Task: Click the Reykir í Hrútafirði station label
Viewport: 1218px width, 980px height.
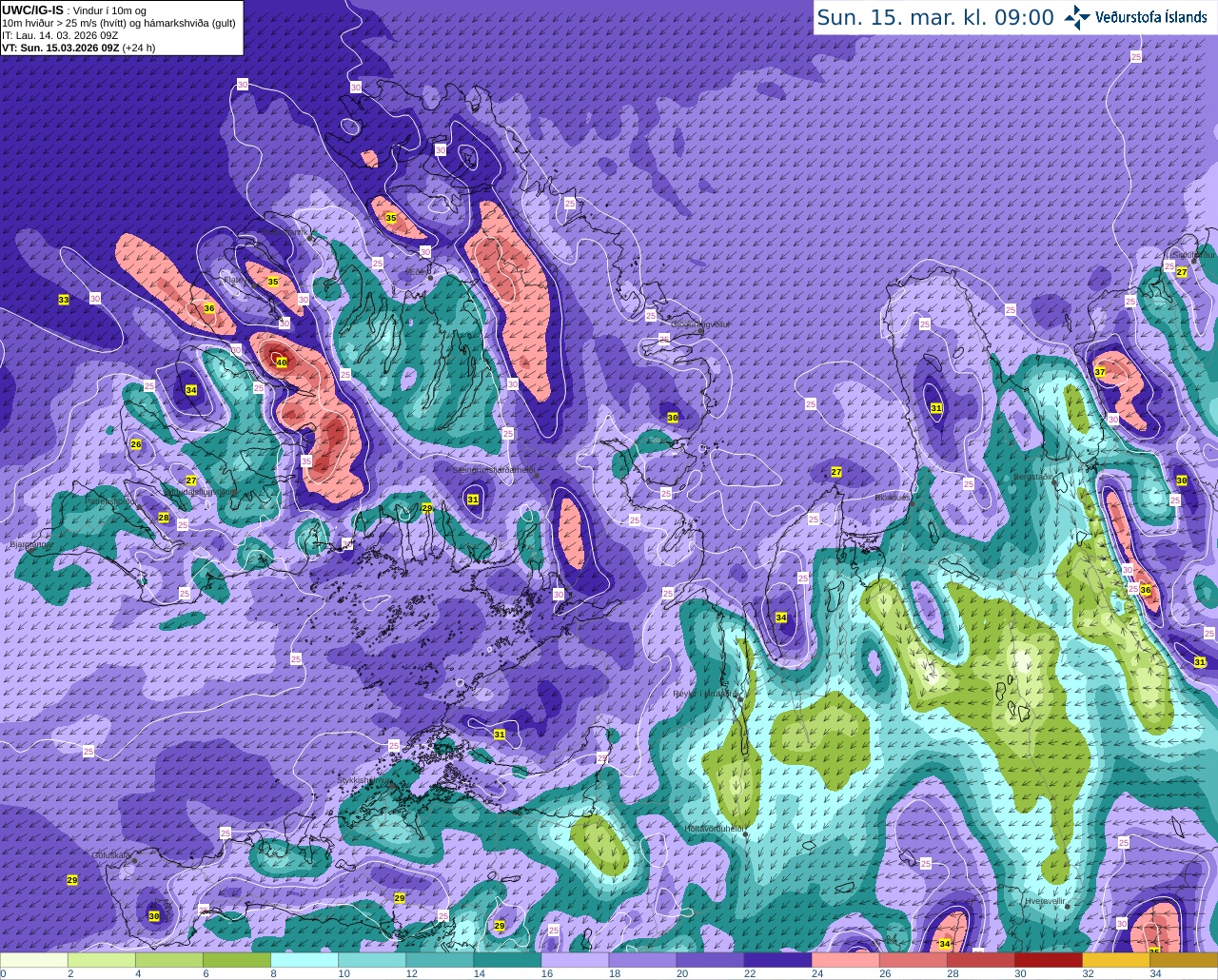Action: [x=705, y=694]
